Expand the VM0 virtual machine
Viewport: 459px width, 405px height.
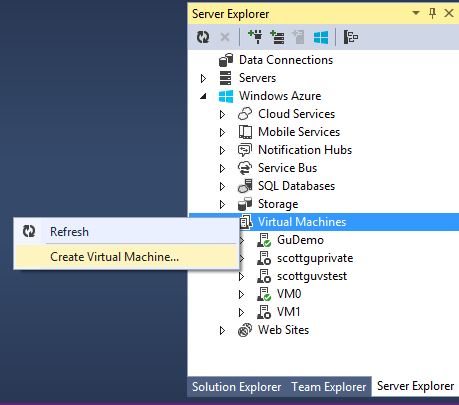[241, 294]
